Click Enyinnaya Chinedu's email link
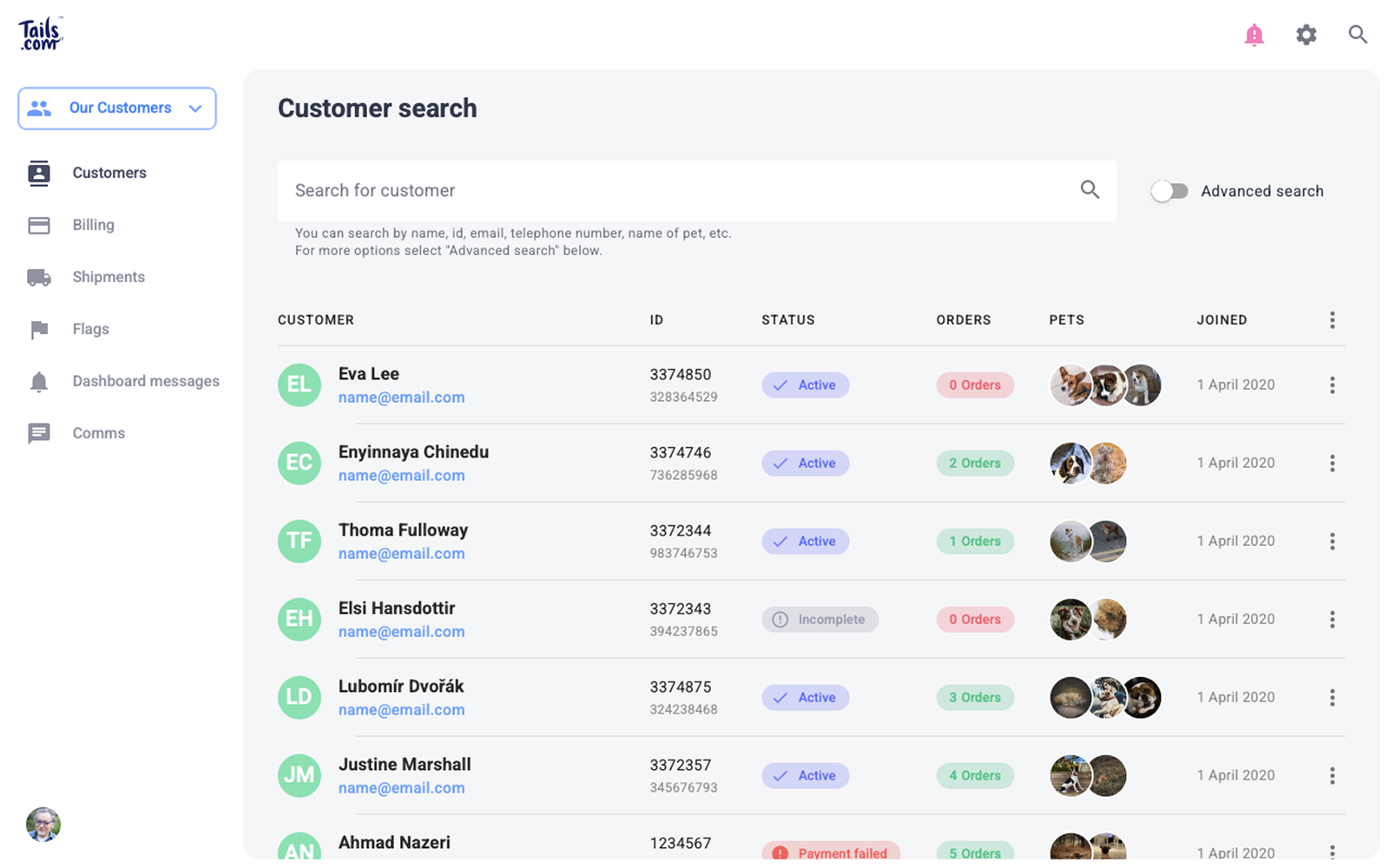Screen dimensions: 1389x868 coord(401,476)
